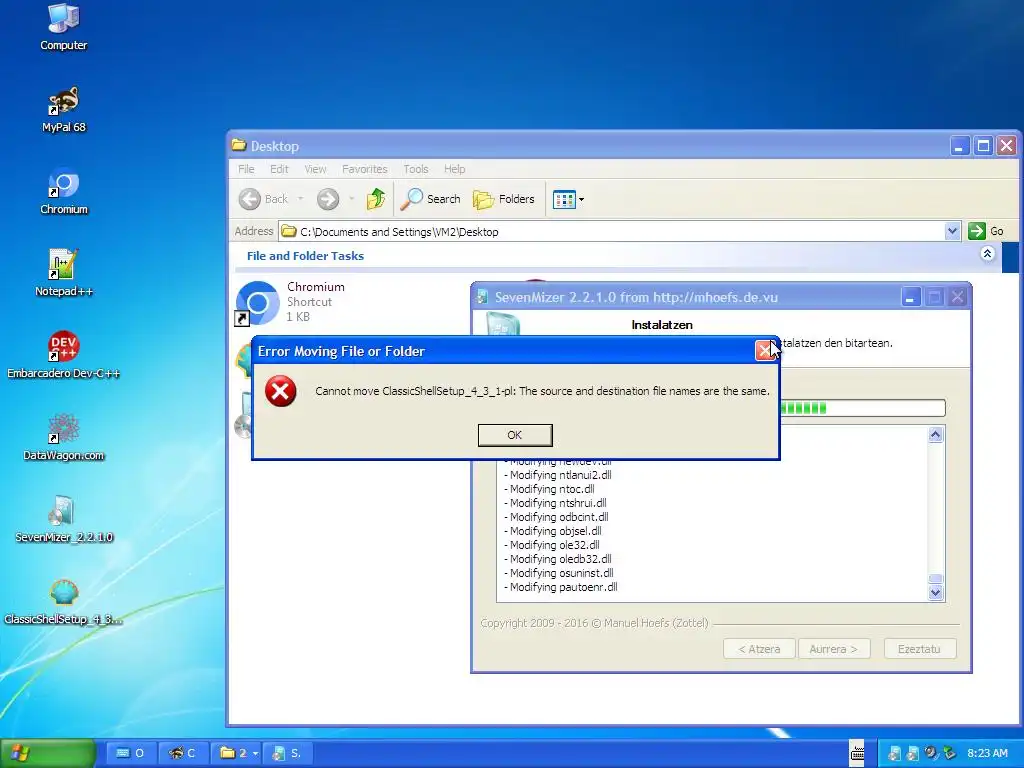Select log line 'Modifying oledb32.dll'
Viewport: 1024px width, 768px height.
click(558, 559)
